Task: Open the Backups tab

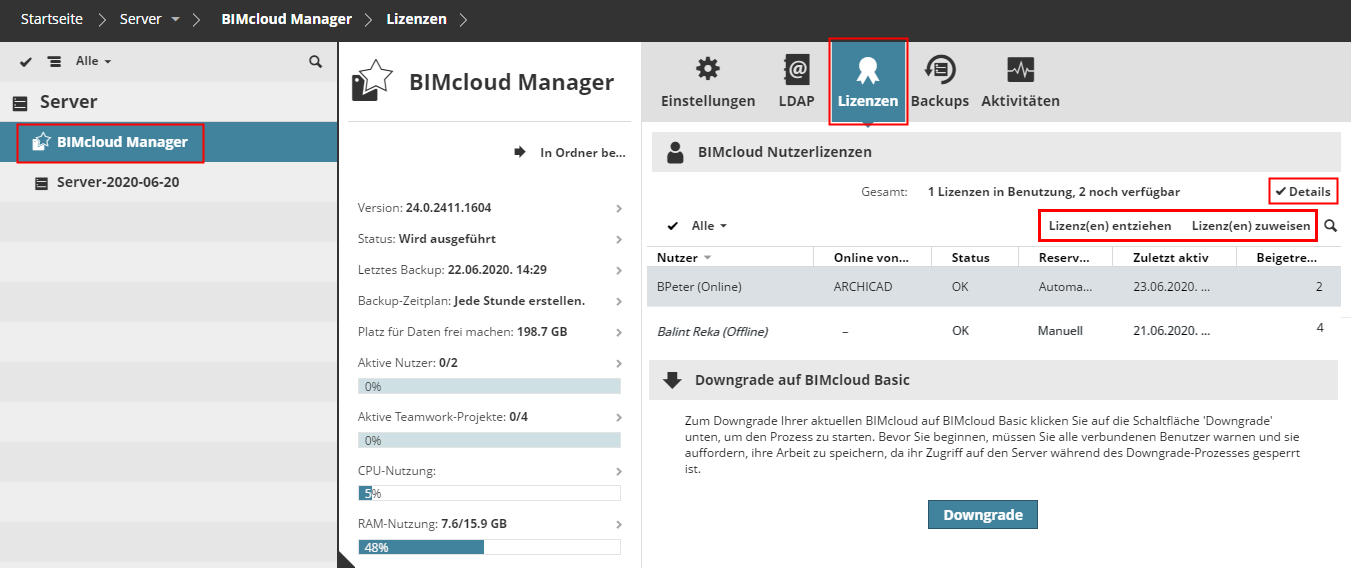Action: tap(939, 82)
